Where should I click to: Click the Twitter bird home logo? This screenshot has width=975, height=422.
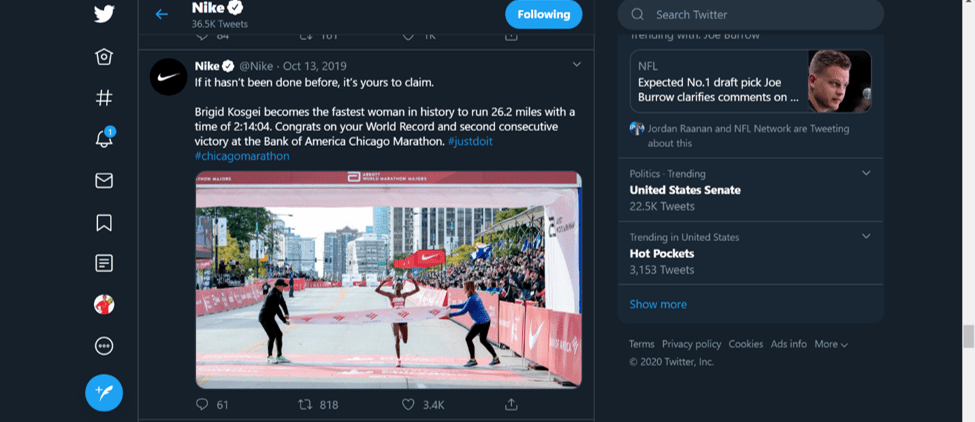(x=104, y=14)
